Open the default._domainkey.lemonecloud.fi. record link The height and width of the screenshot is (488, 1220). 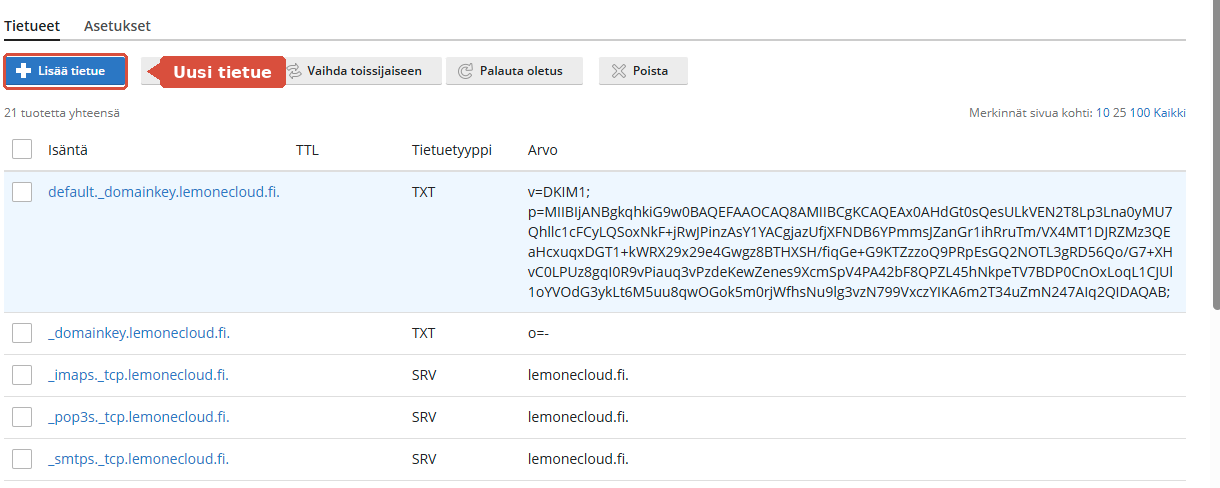pyautogui.click(x=164, y=192)
